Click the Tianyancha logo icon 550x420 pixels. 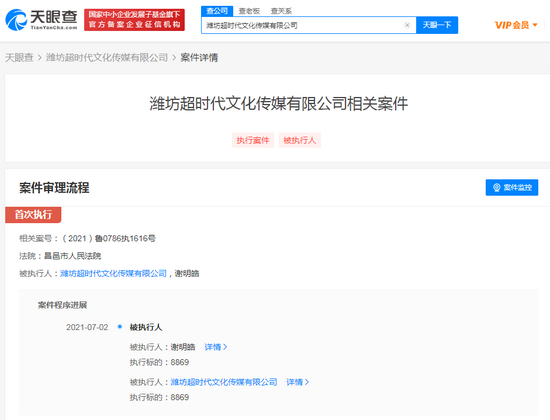coord(16,20)
